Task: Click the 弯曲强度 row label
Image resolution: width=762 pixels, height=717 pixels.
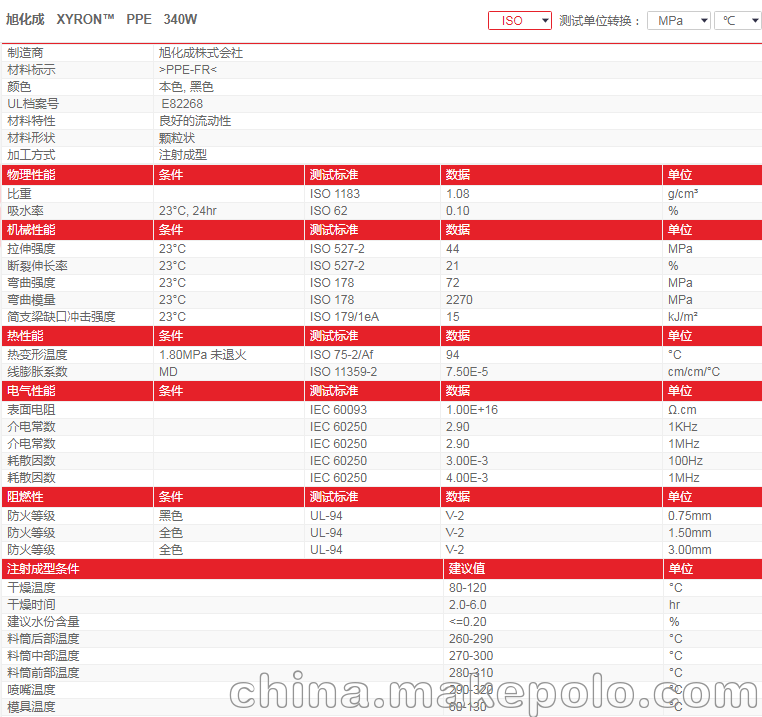Action: [x=31, y=282]
